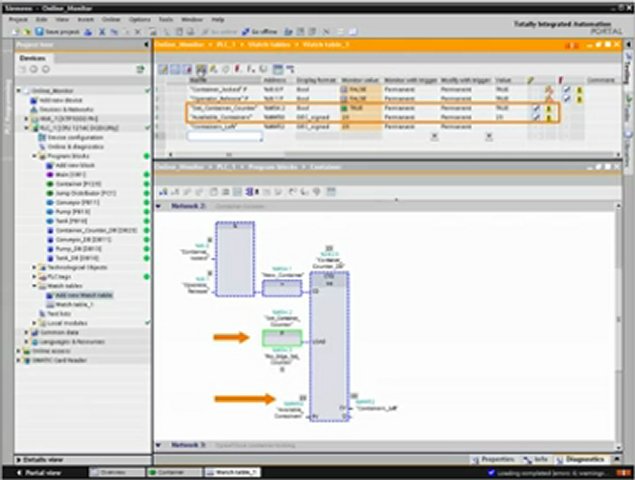Click the empty name input field in watch table

tap(225, 135)
